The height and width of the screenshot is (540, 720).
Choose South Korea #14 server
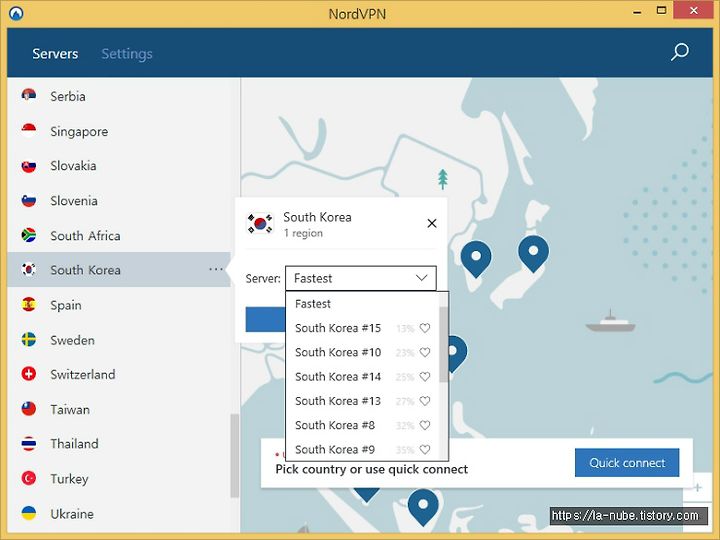tap(363, 377)
